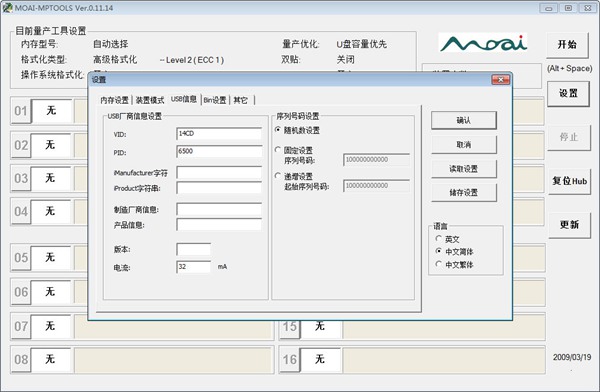
Task: Open the 装置模式 tab
Action: (x=150, y=100)
